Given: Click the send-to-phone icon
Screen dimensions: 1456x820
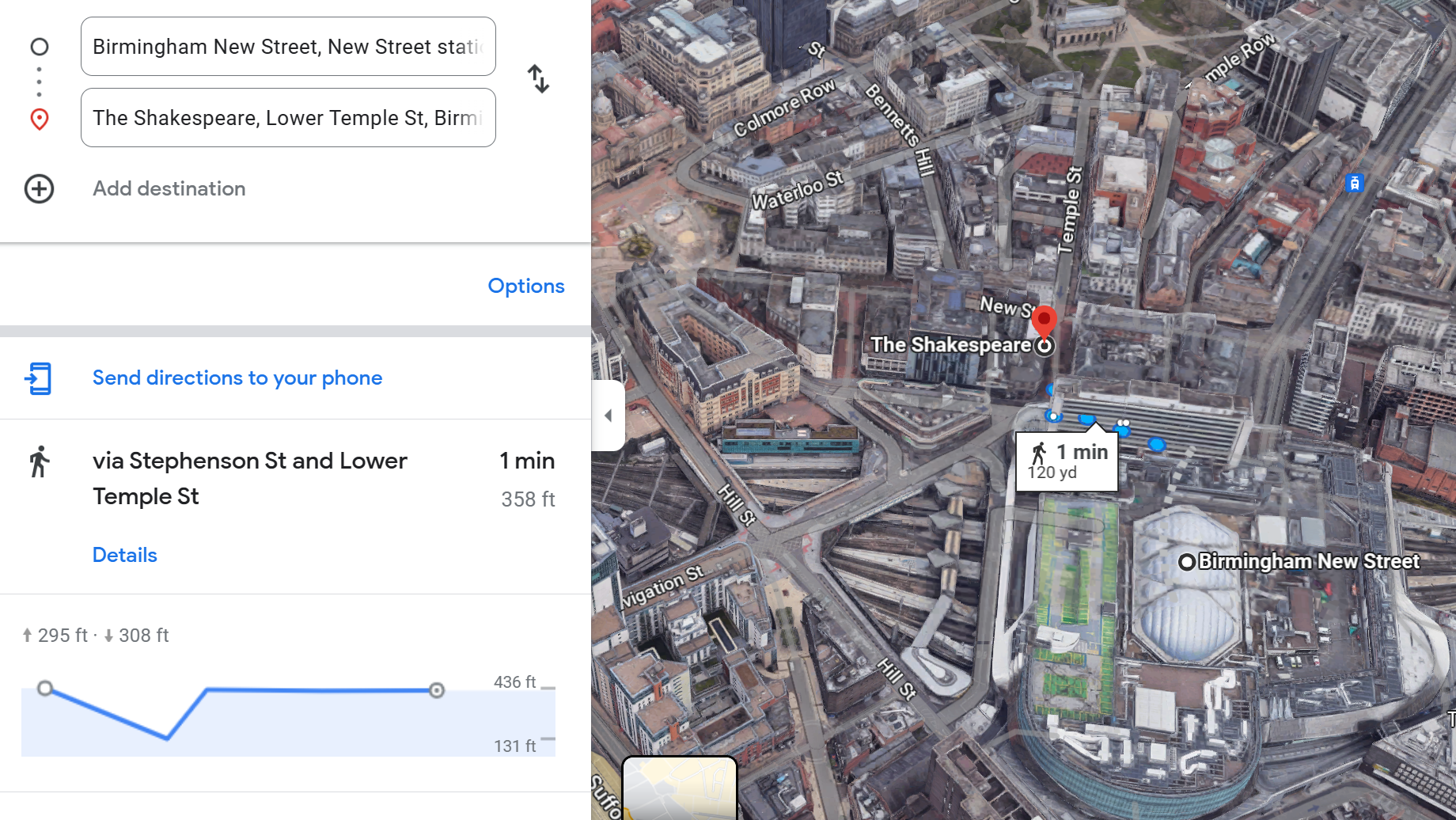Looking at the screenshot, I should point(38,378).
